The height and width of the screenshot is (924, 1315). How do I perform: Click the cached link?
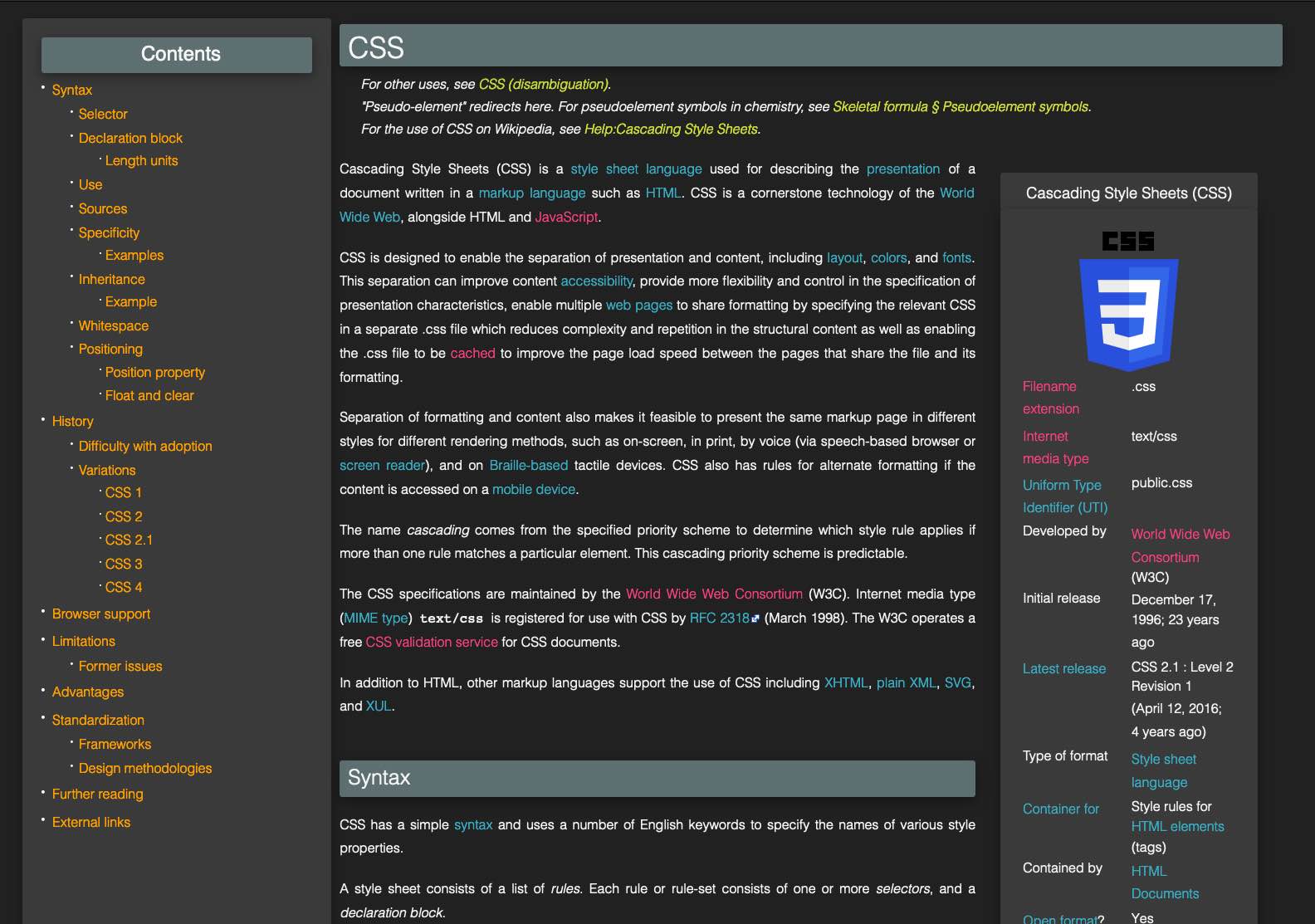pos(473,353)
